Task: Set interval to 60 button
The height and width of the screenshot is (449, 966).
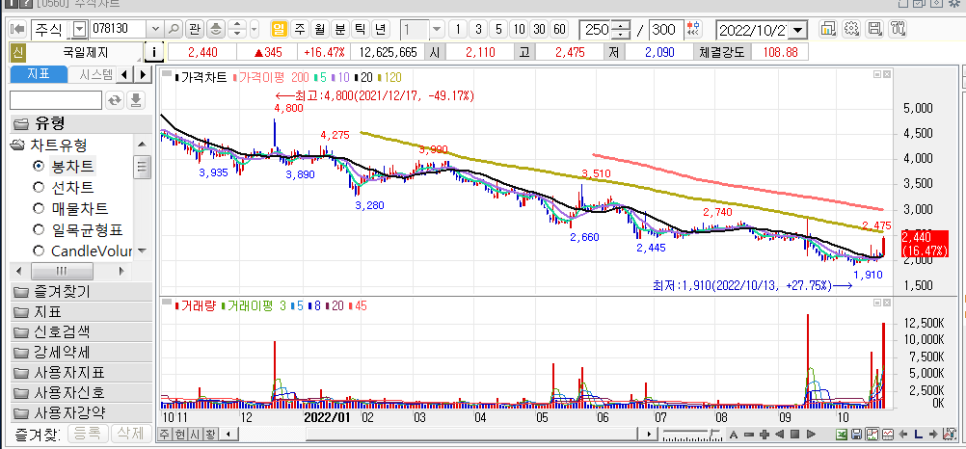Action: pos(559,29)
